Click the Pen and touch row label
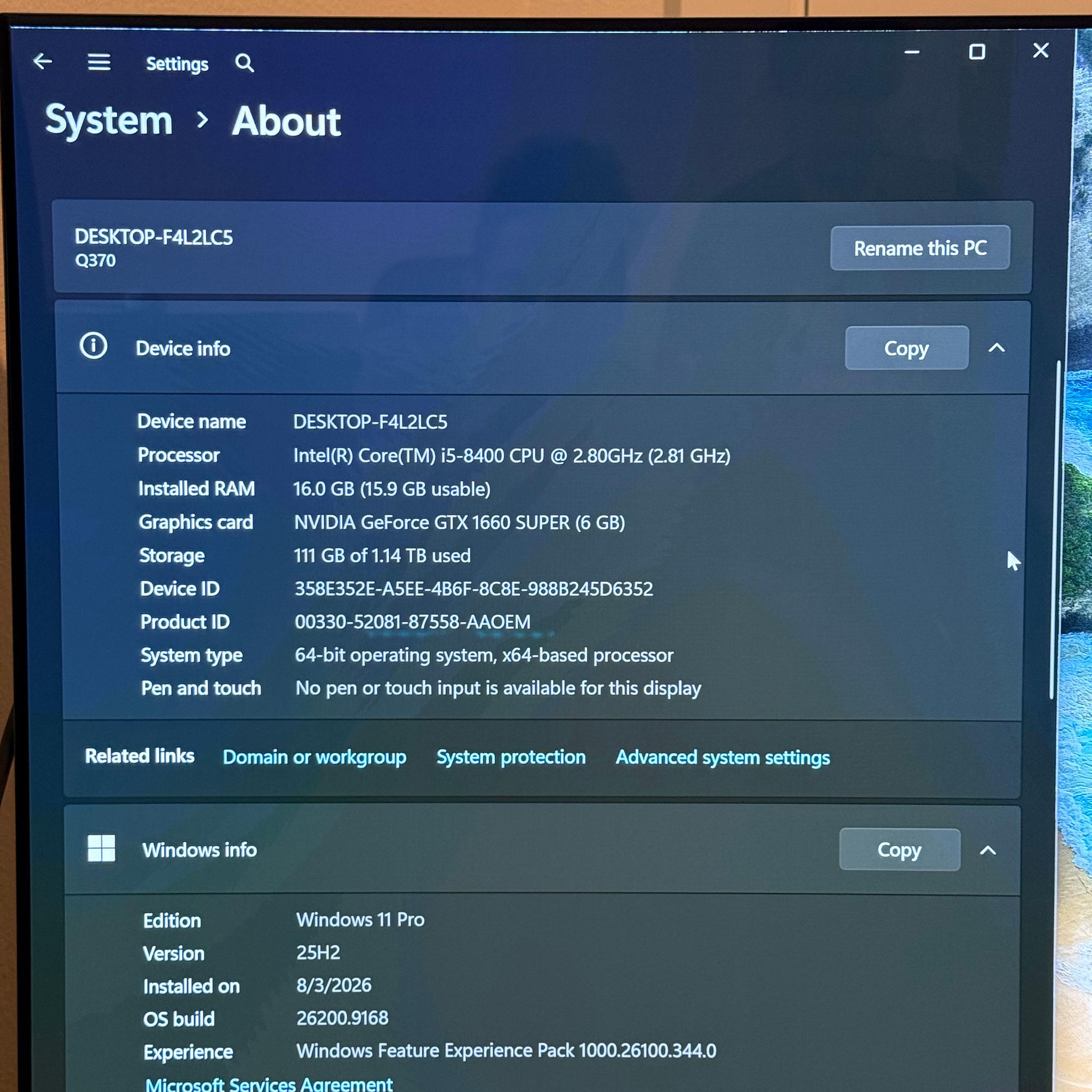Screen dimensions: 1092x1092 pyautogui.click(x=201, y=688)
